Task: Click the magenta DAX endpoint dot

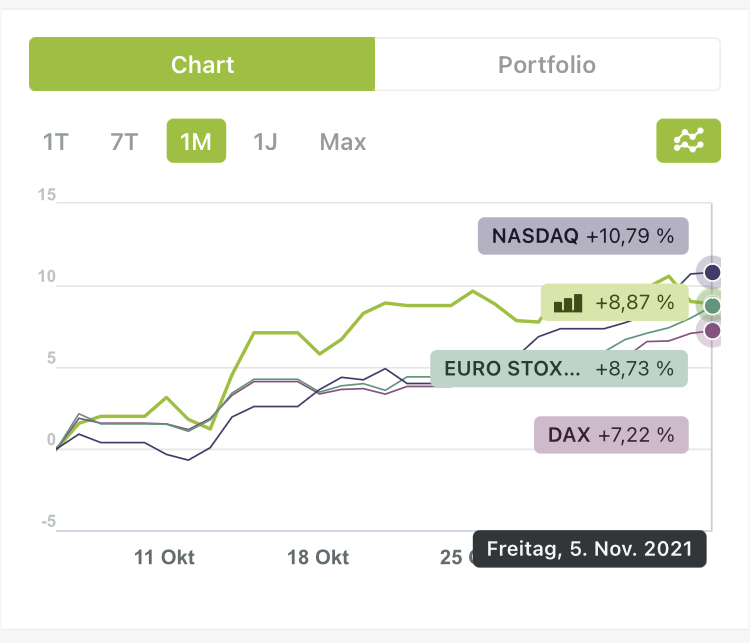Action: click(712, 331)
